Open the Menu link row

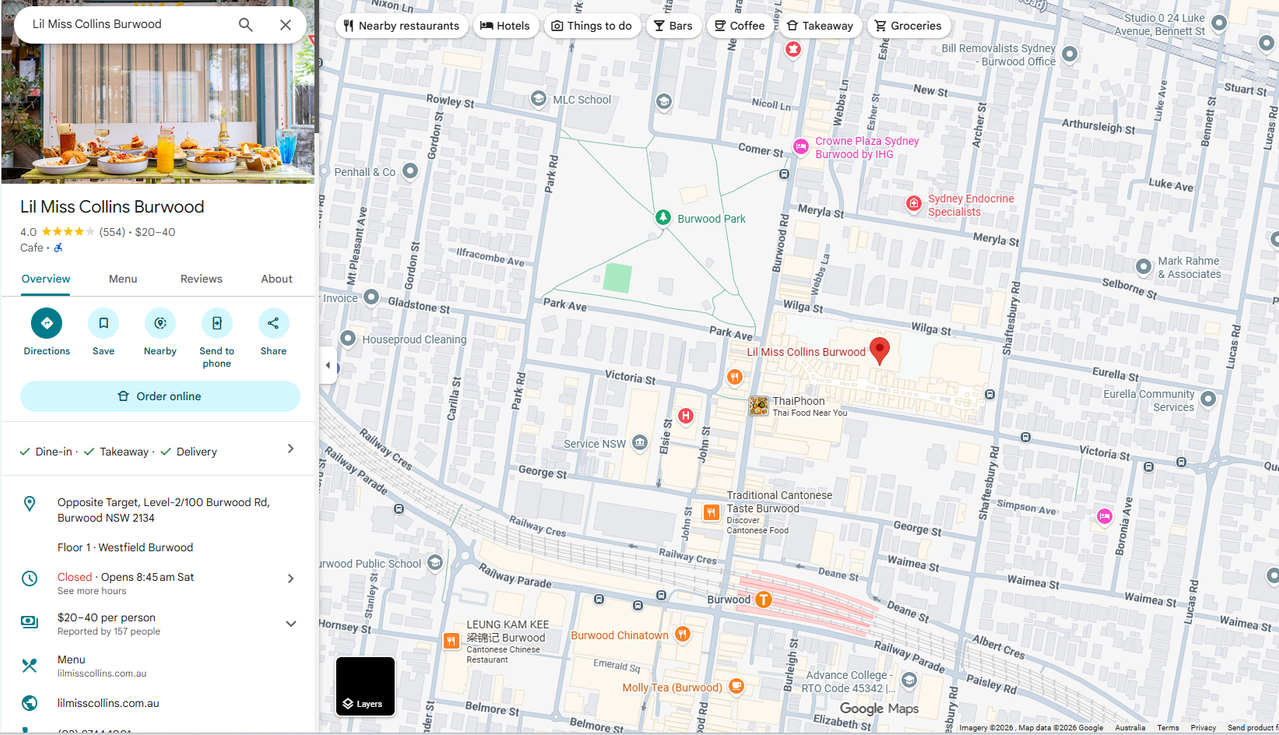[x=160, y=666]
